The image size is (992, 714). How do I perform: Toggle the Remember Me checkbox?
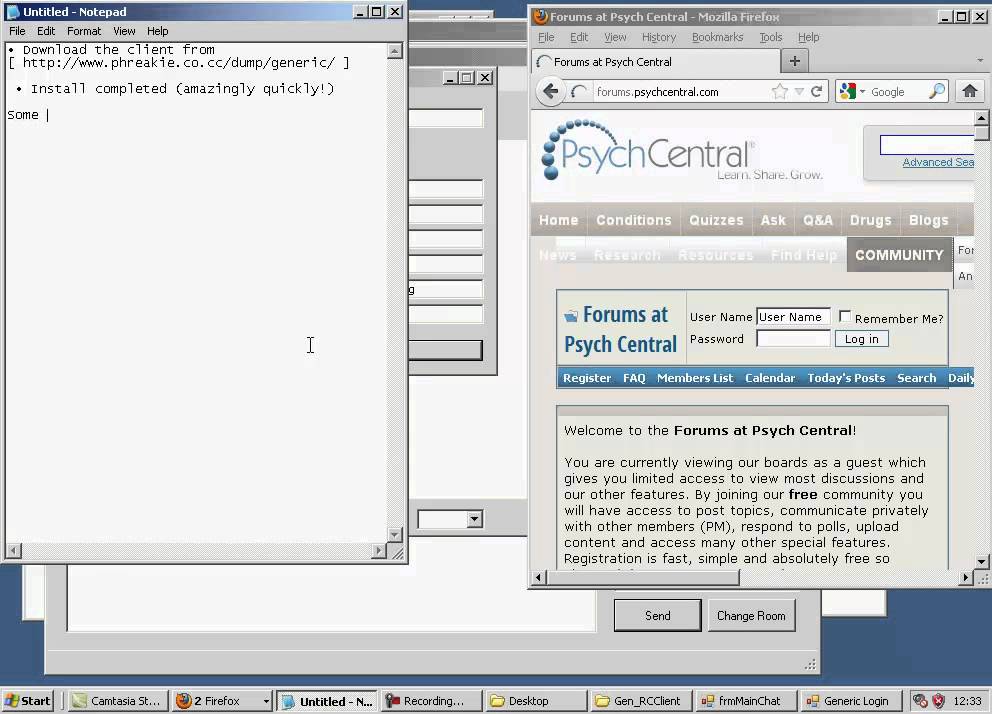845,316
